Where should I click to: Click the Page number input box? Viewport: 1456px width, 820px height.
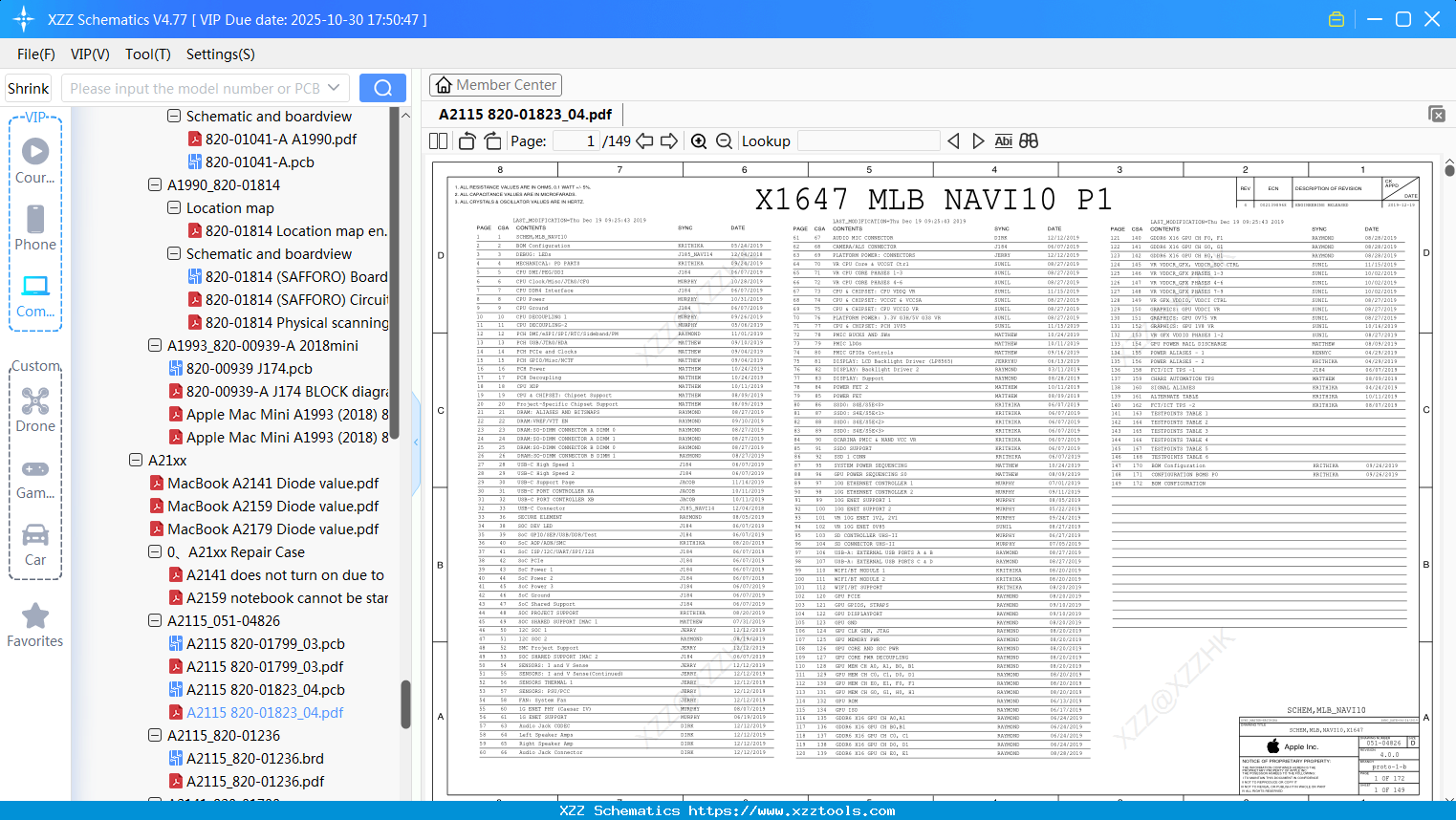576,141
